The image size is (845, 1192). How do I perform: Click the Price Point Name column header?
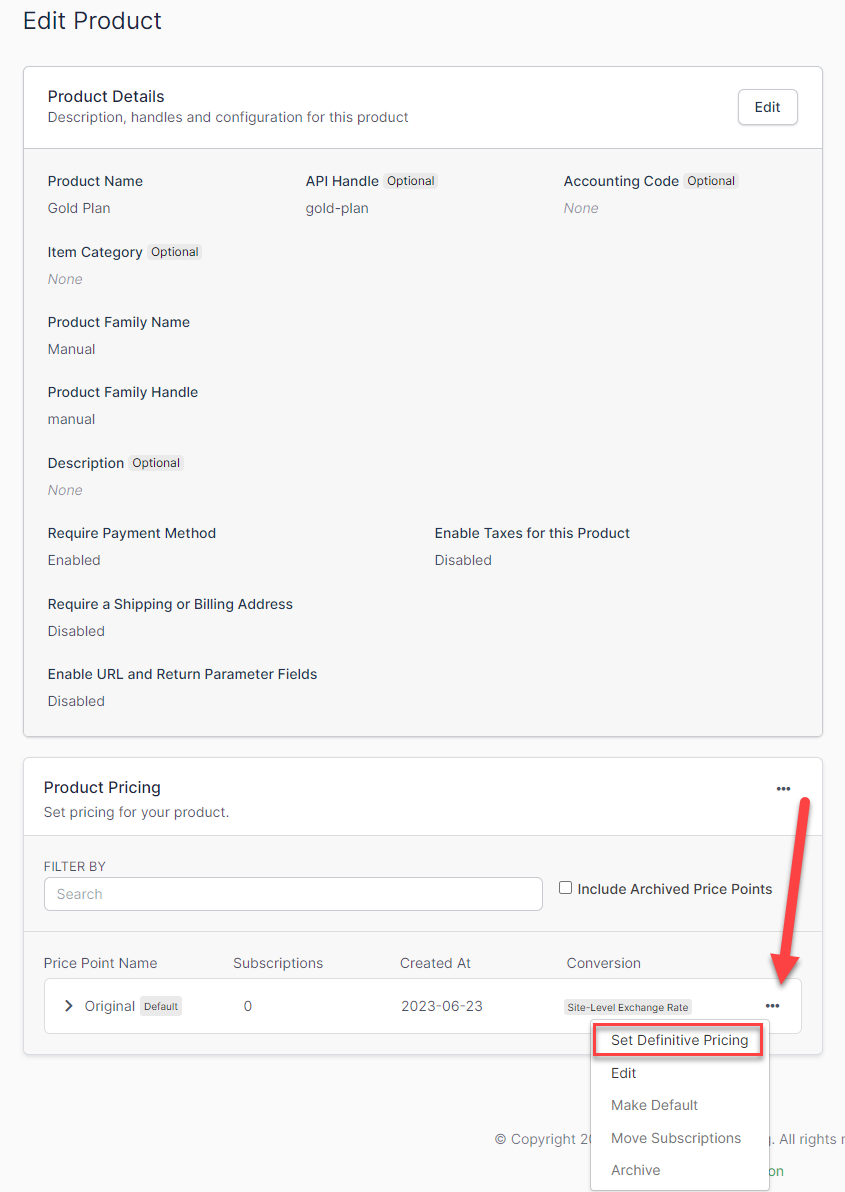[100, 963]
